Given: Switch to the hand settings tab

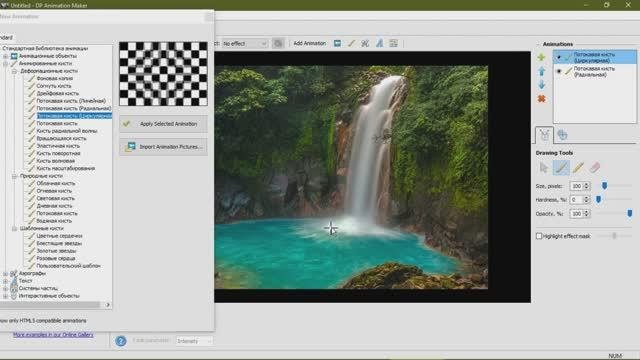Looking at the screenshot, I should (562, 135).
